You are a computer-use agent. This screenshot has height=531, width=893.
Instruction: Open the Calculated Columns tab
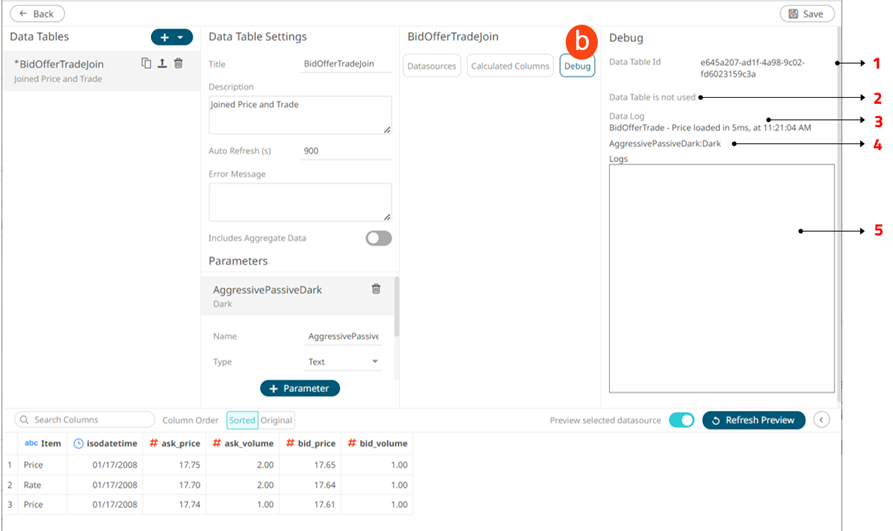510,67
